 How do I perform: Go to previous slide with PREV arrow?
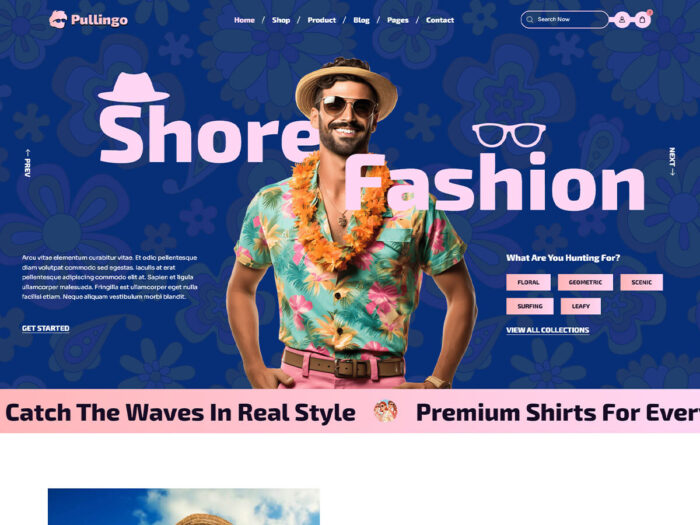pos(28,163)
